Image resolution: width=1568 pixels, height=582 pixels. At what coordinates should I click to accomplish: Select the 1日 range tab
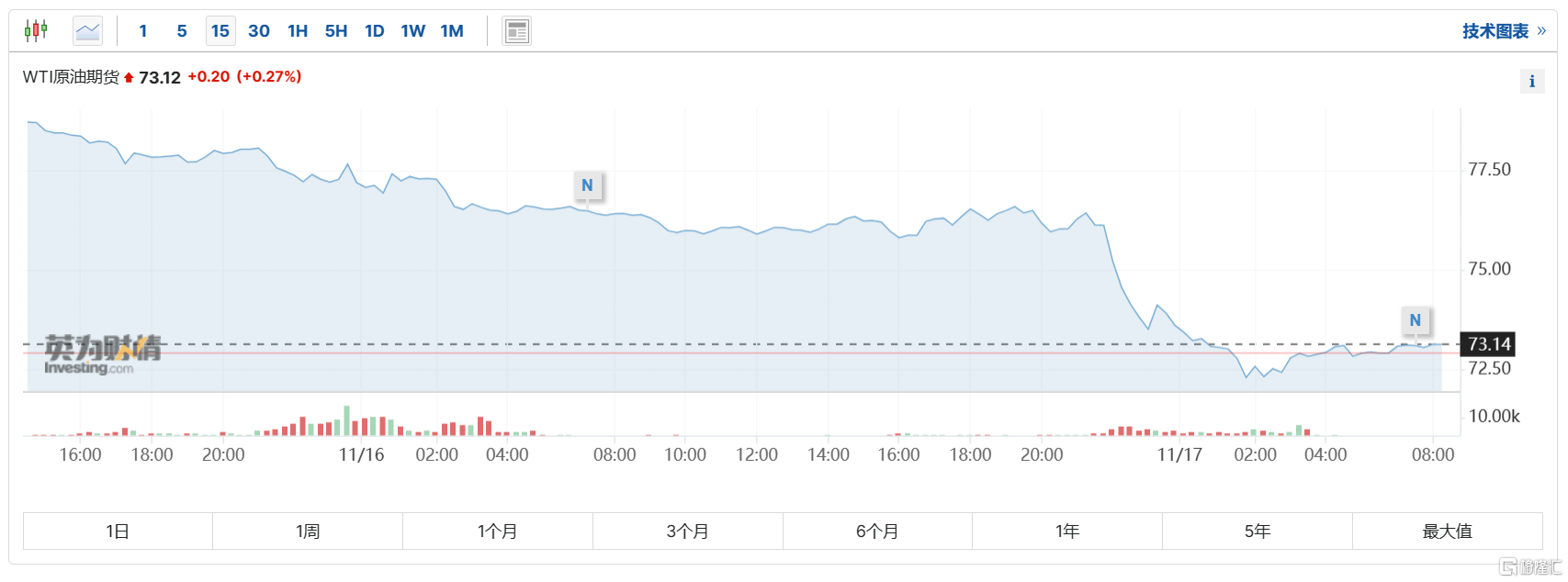coord(118,531)
